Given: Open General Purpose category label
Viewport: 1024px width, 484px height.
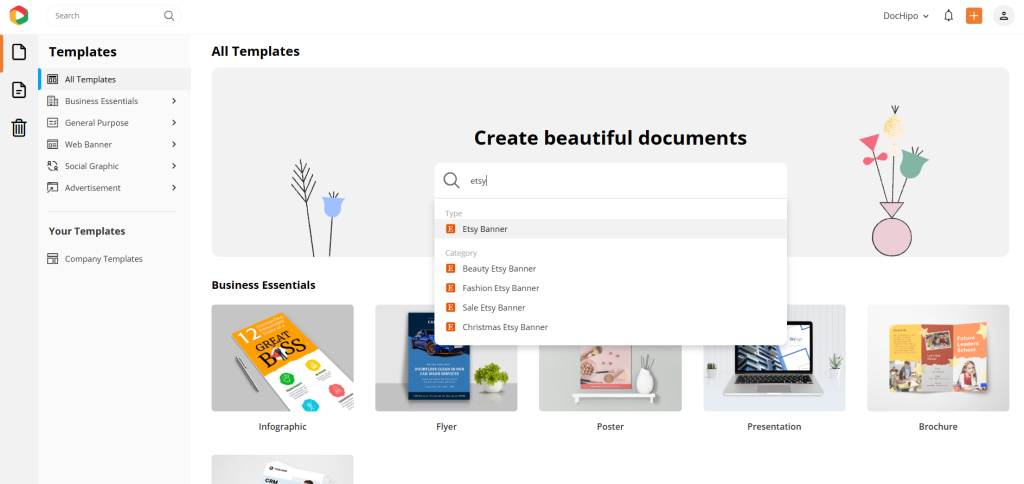Looking at the screenshot, I should [97, 123].
